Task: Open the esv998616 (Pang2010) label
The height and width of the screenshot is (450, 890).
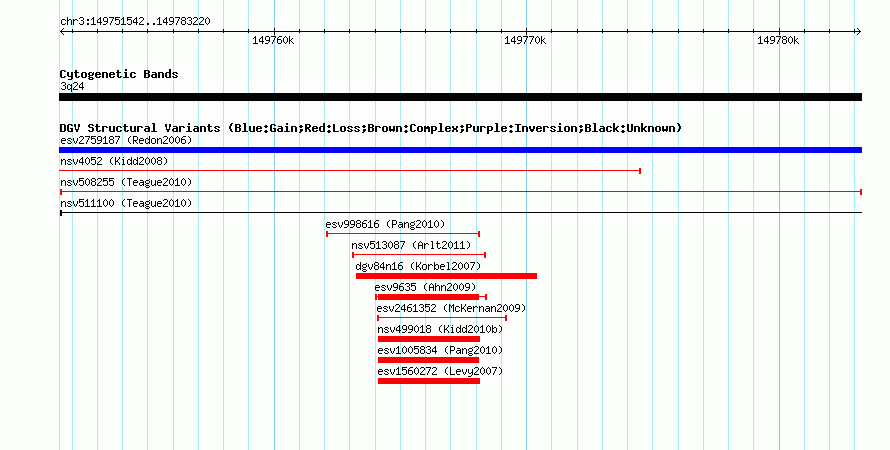Action: click(x=385, y=224)
